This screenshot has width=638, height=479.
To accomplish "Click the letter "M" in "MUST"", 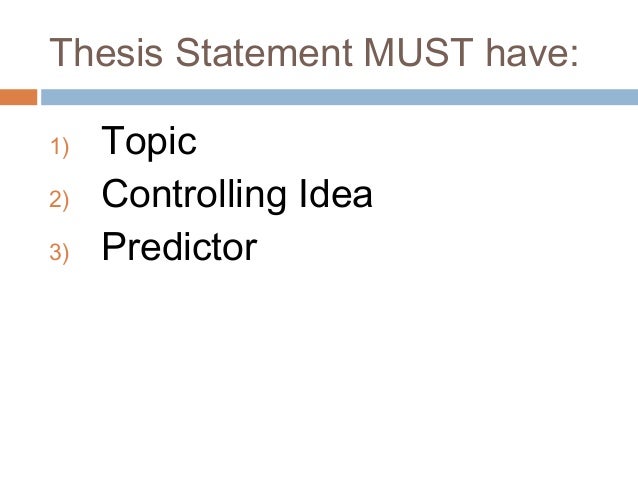I will (x=380, y=52).
